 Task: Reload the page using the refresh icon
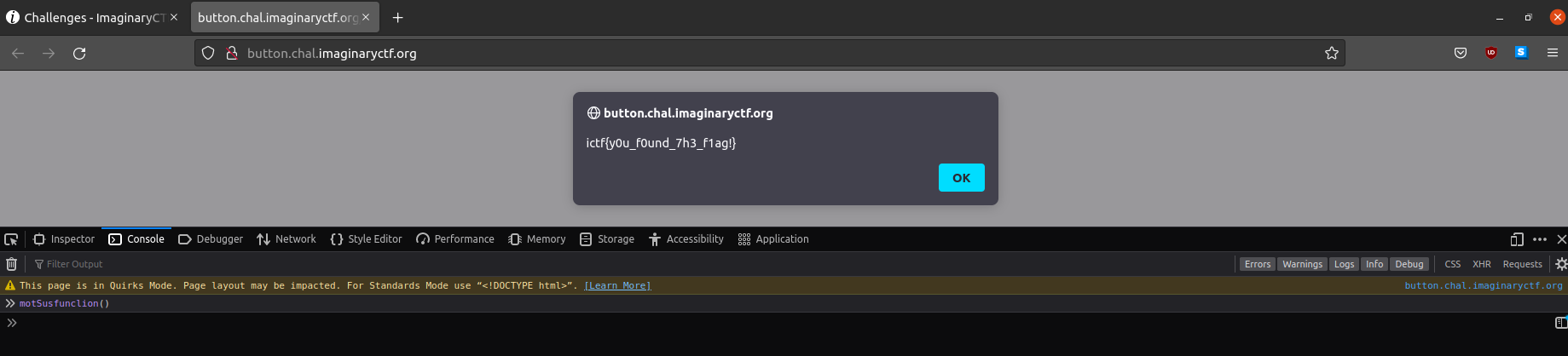point(79,54)
